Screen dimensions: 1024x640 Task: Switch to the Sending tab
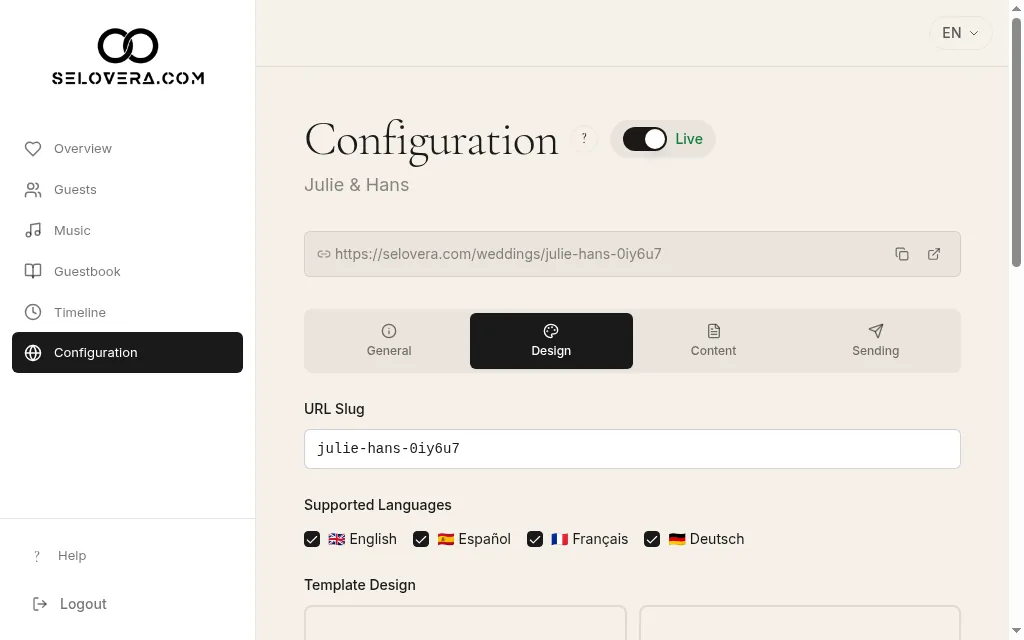[x=875, y=341]
